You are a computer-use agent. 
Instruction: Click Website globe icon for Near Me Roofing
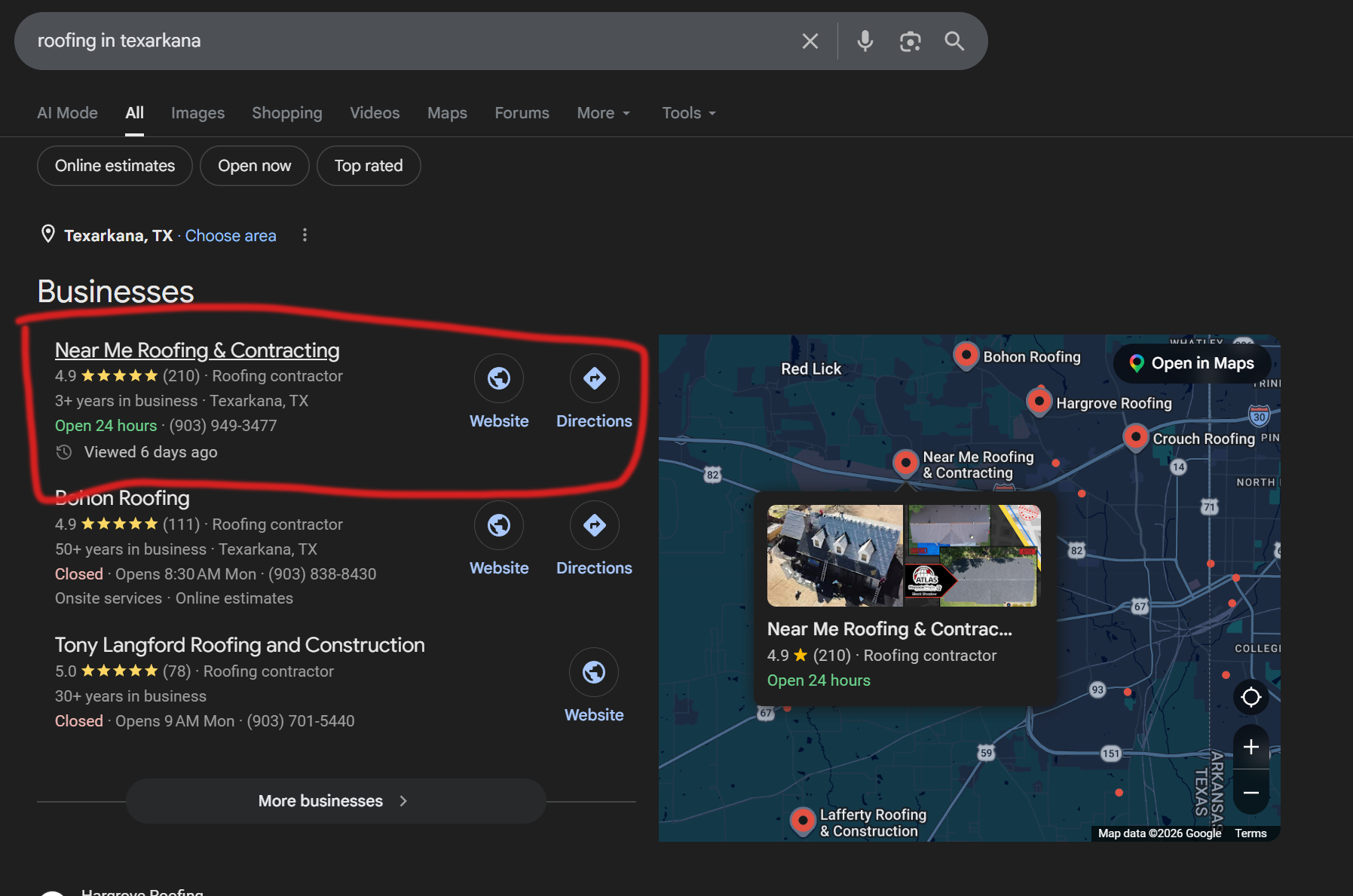(499, 378)
